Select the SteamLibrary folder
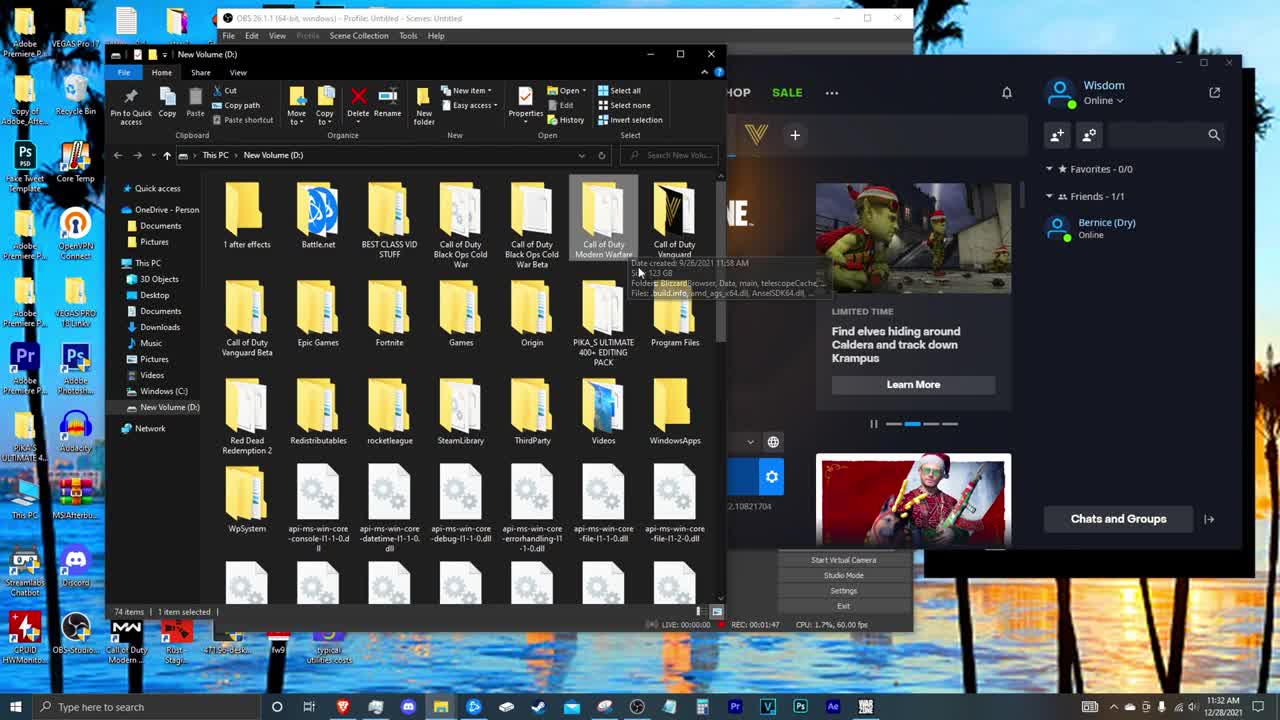Screen dimensions: 1280x720 [460, 412]
